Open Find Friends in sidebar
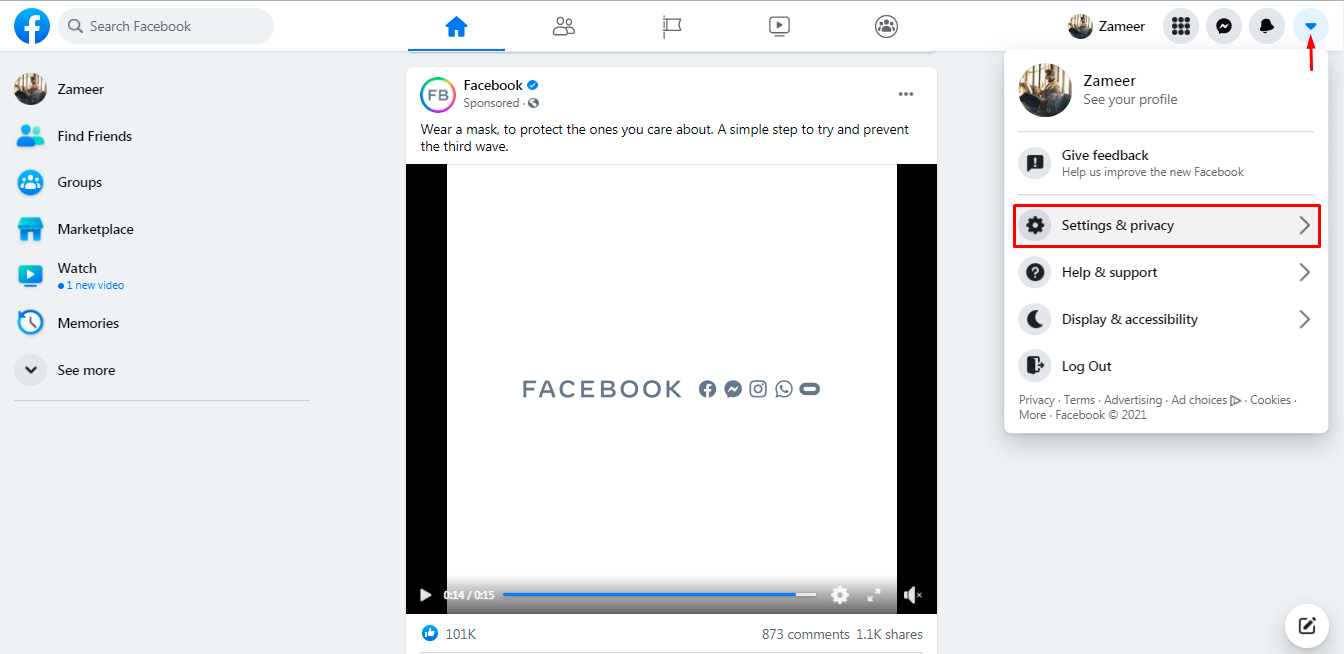This screenshot has width=1344, height=654. [160, 136]
